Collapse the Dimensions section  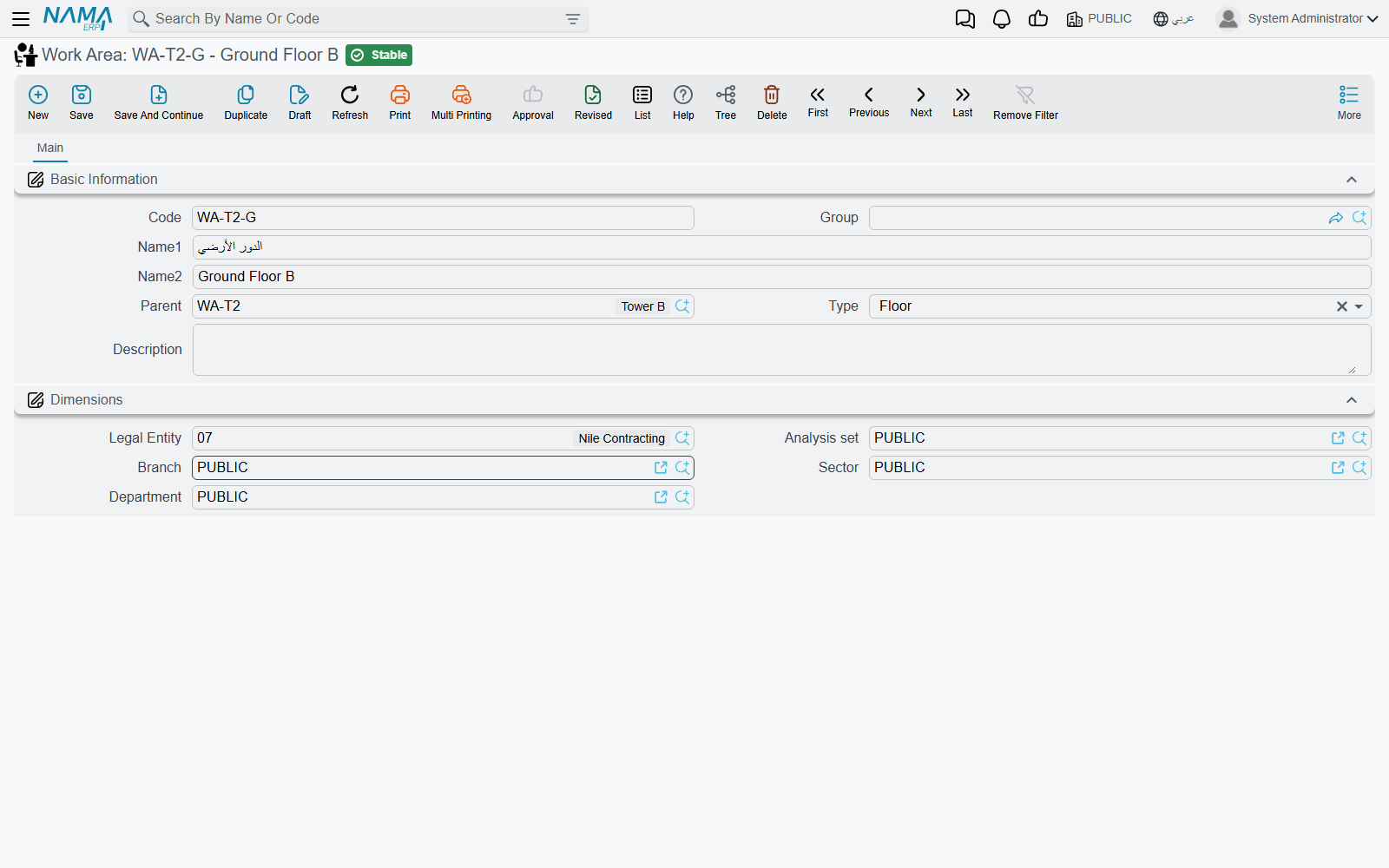(x=1352, y=400)
